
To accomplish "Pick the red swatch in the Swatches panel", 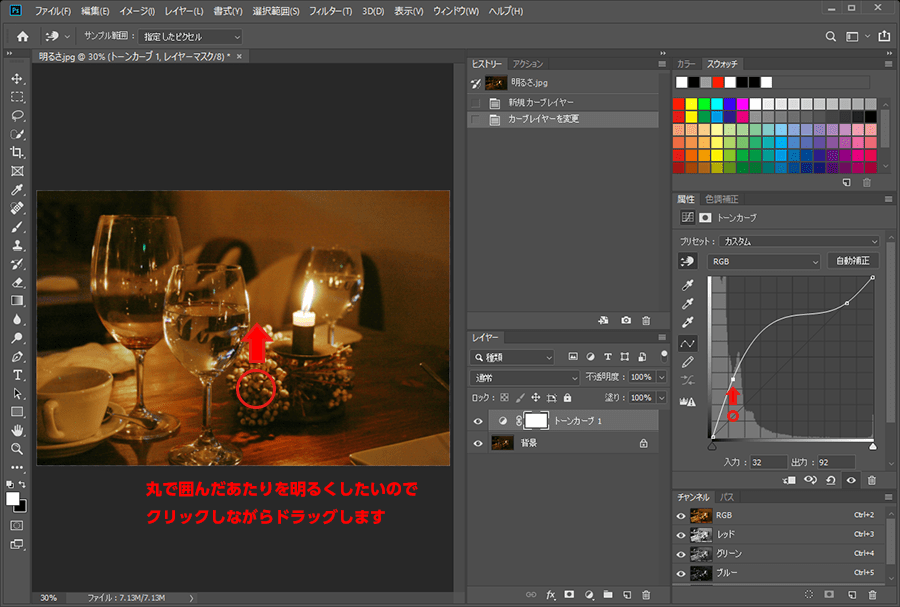I will pyautogui.click(x=680, y=104).
